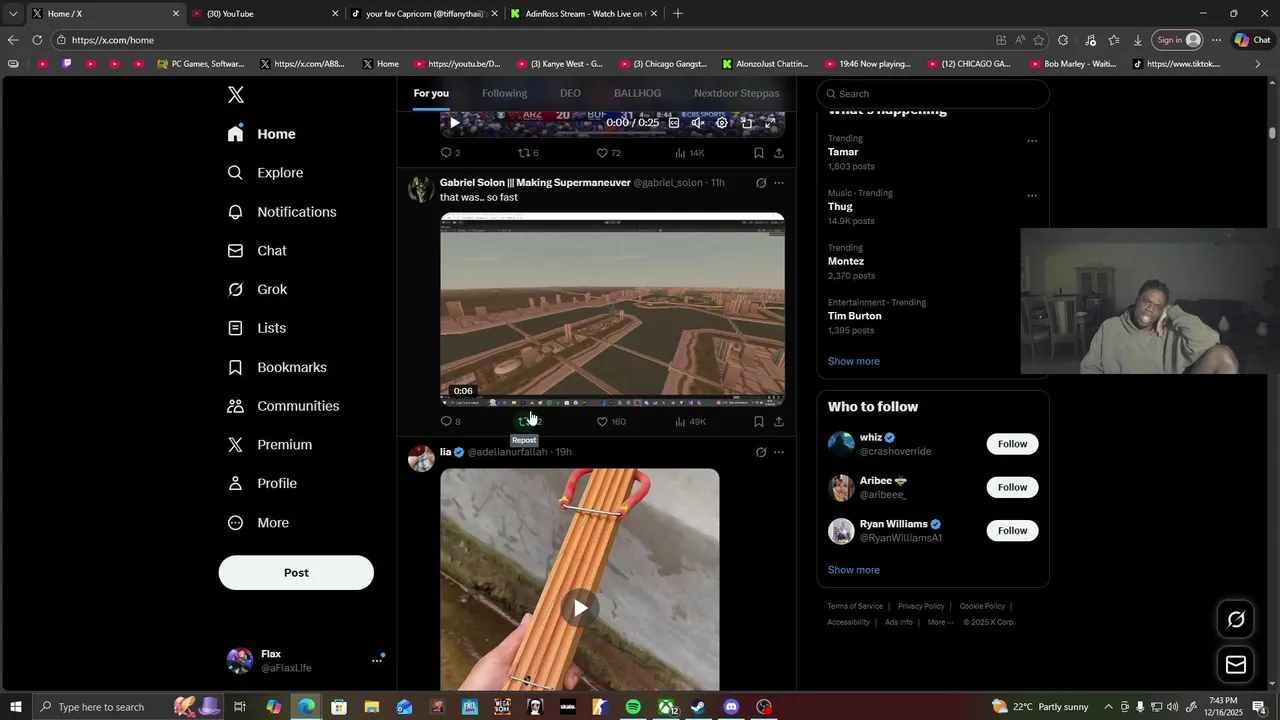This screenshot has width=1280, height=720.
Task: Open options for the Tamar trend
Action: pos(1032,141)
